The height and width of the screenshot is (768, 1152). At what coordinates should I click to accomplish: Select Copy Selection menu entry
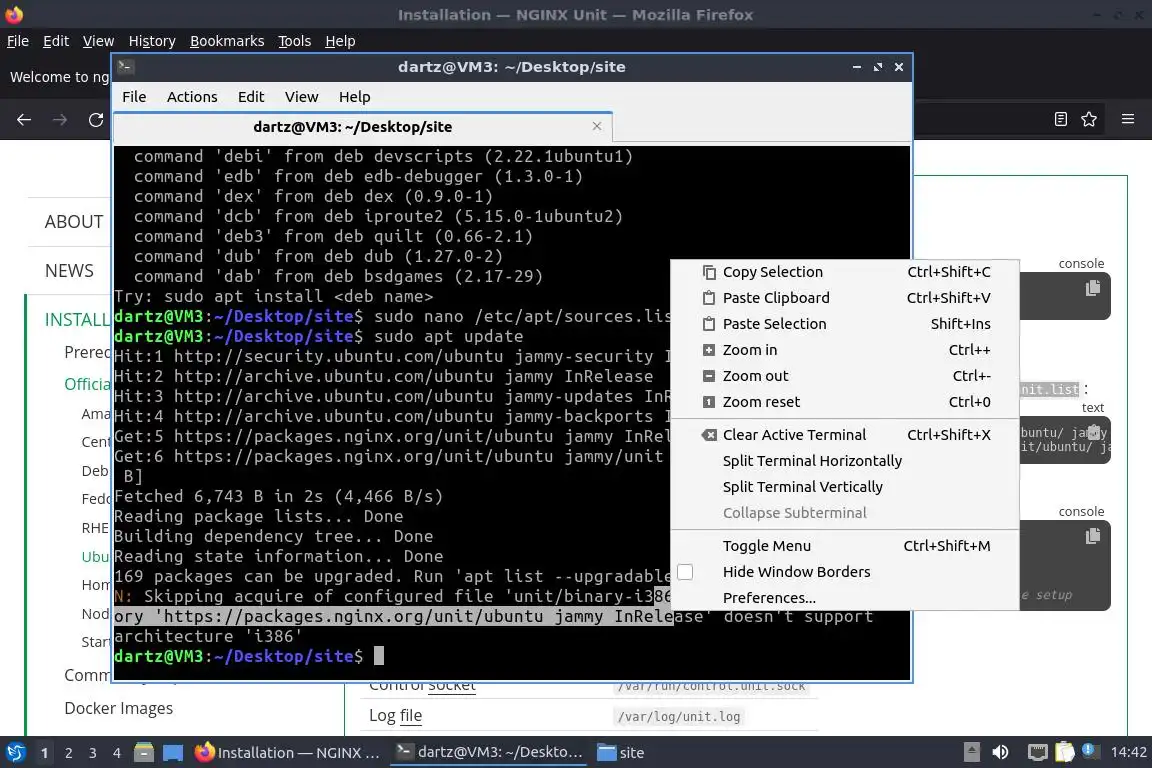[x=845, y=272]
